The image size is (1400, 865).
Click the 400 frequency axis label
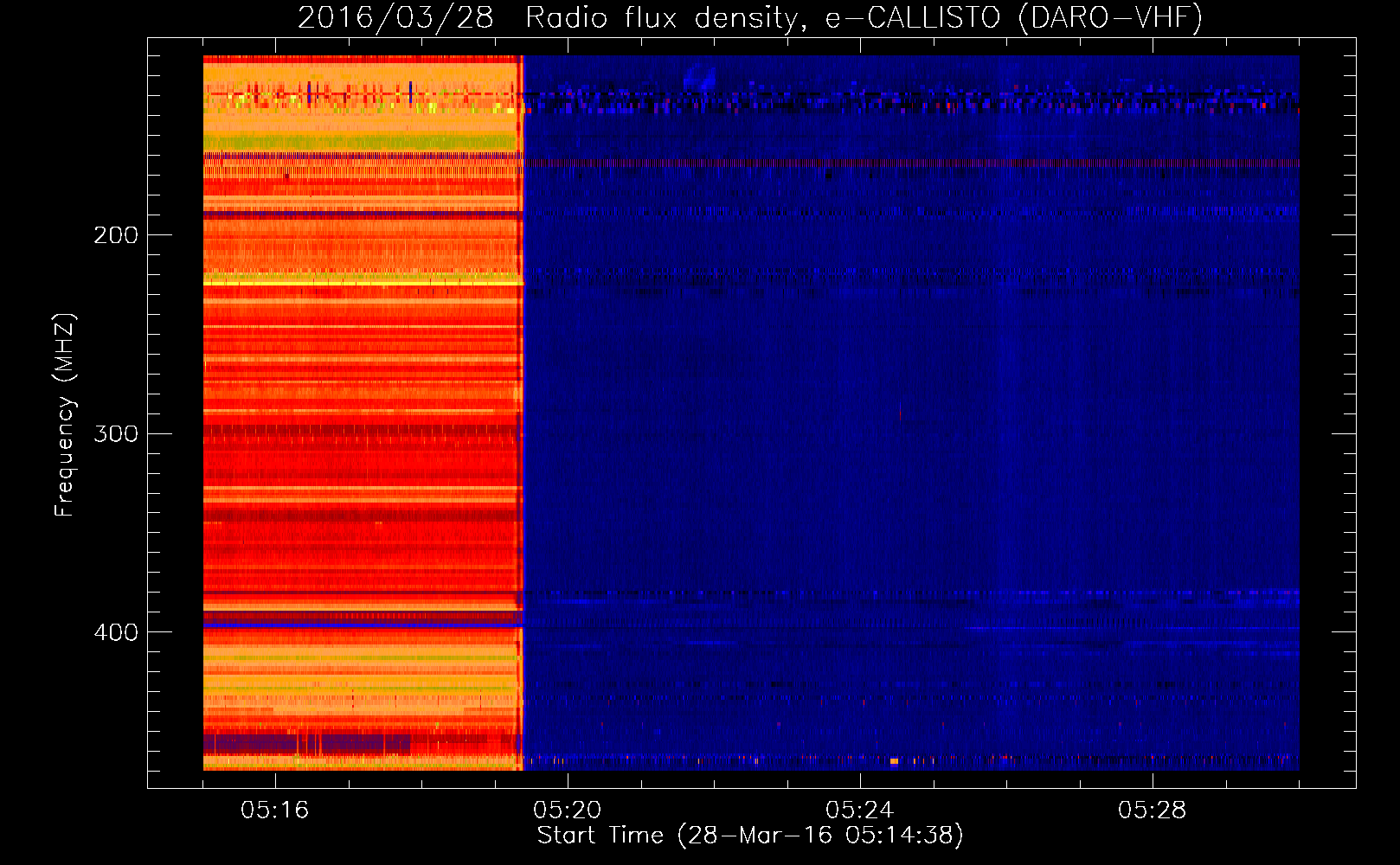(x=116, y=632)
